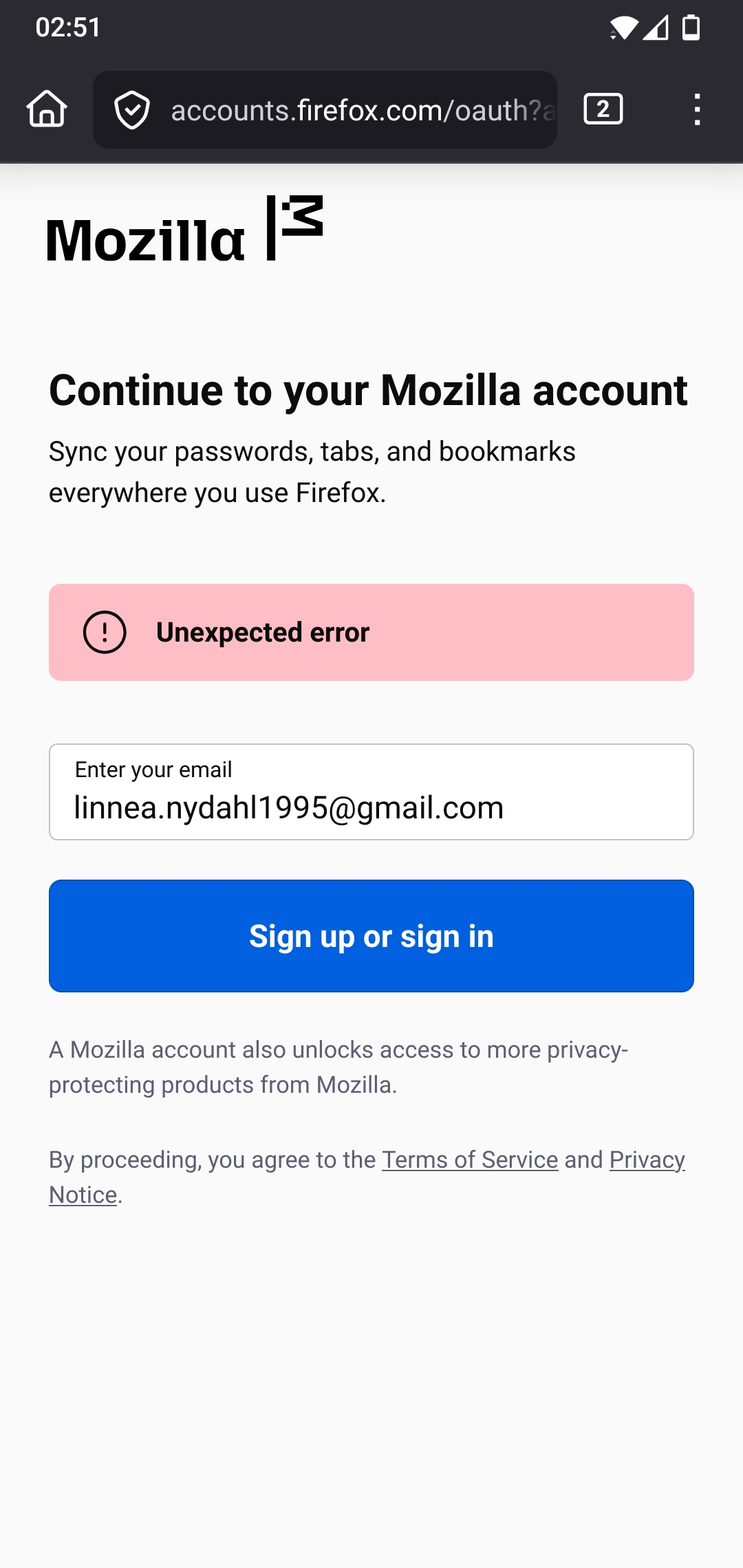Open the Terms of Service link

(x=470, y=1159)
